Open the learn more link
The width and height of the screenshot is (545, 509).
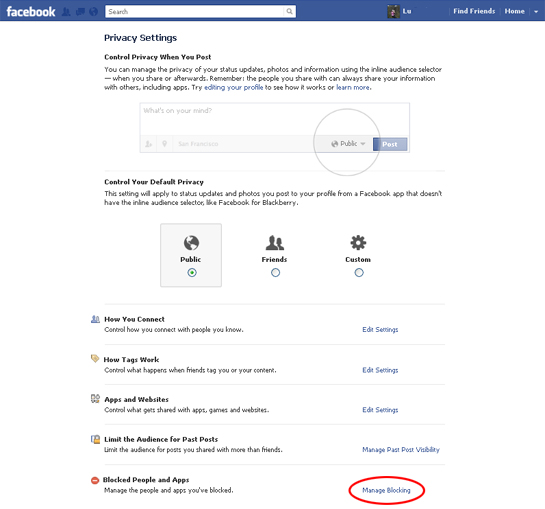[353, 87]
